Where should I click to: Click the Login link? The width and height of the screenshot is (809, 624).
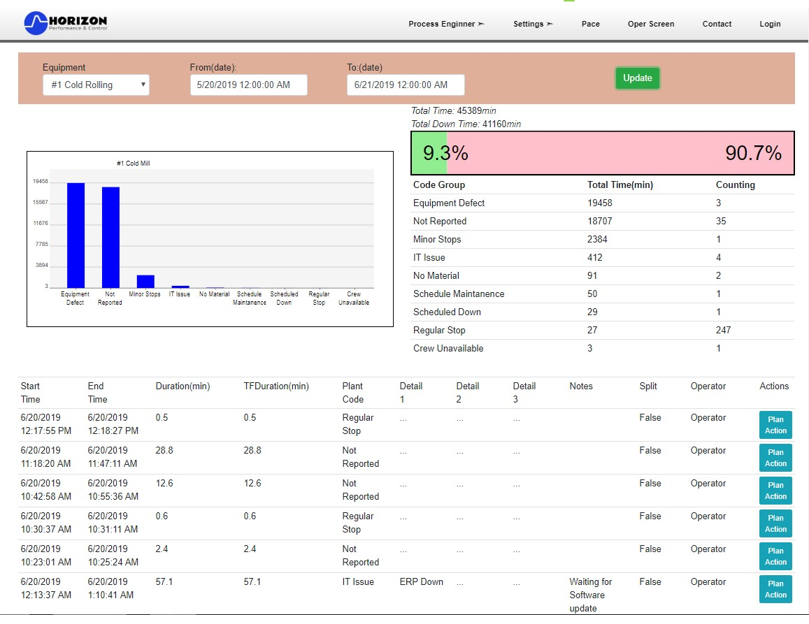770,24
